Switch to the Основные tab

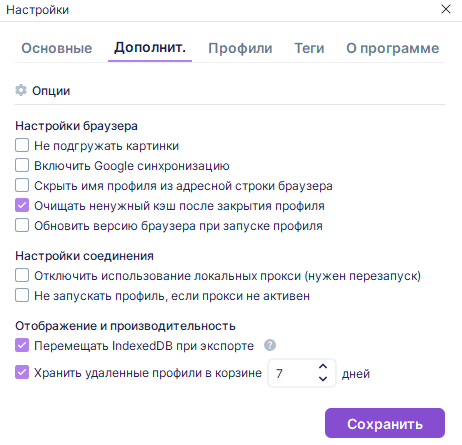(57, 48)
